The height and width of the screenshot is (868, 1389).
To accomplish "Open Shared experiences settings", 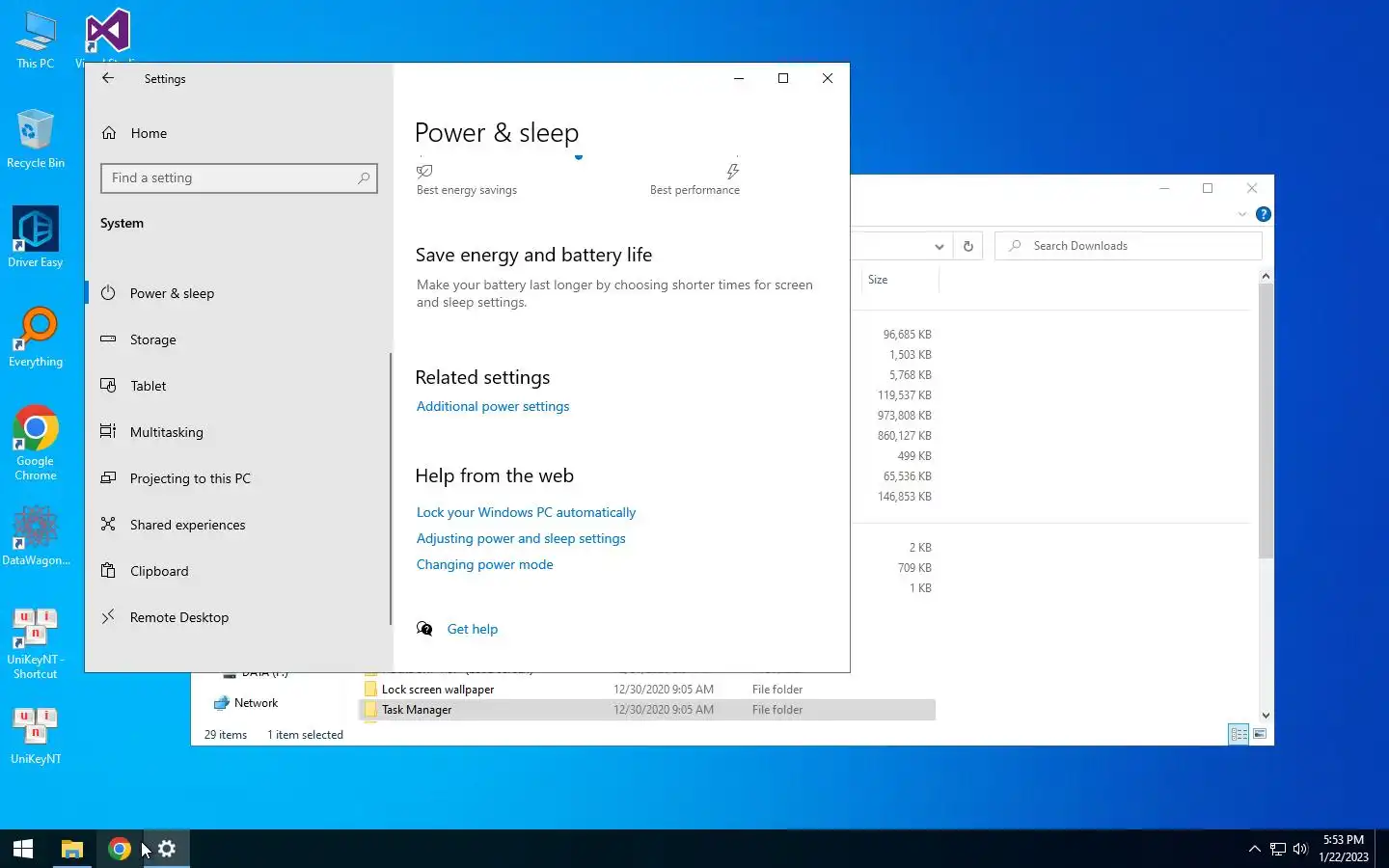I will (x=238, y=525).
